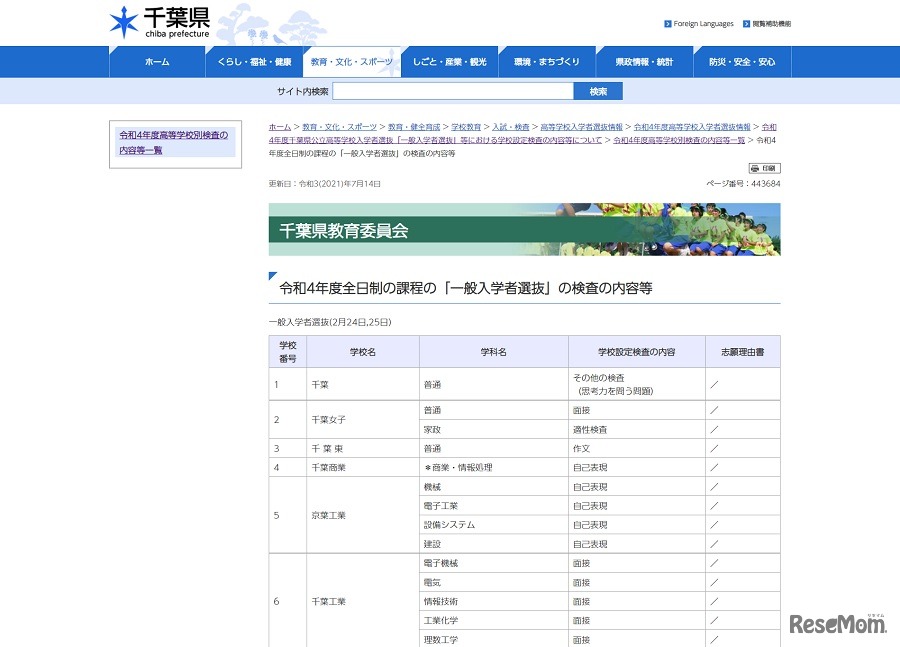Click the blue arrow icon beside 閲覧補助機能
Screen dimensions: 900x647
[x=747, y=23]
